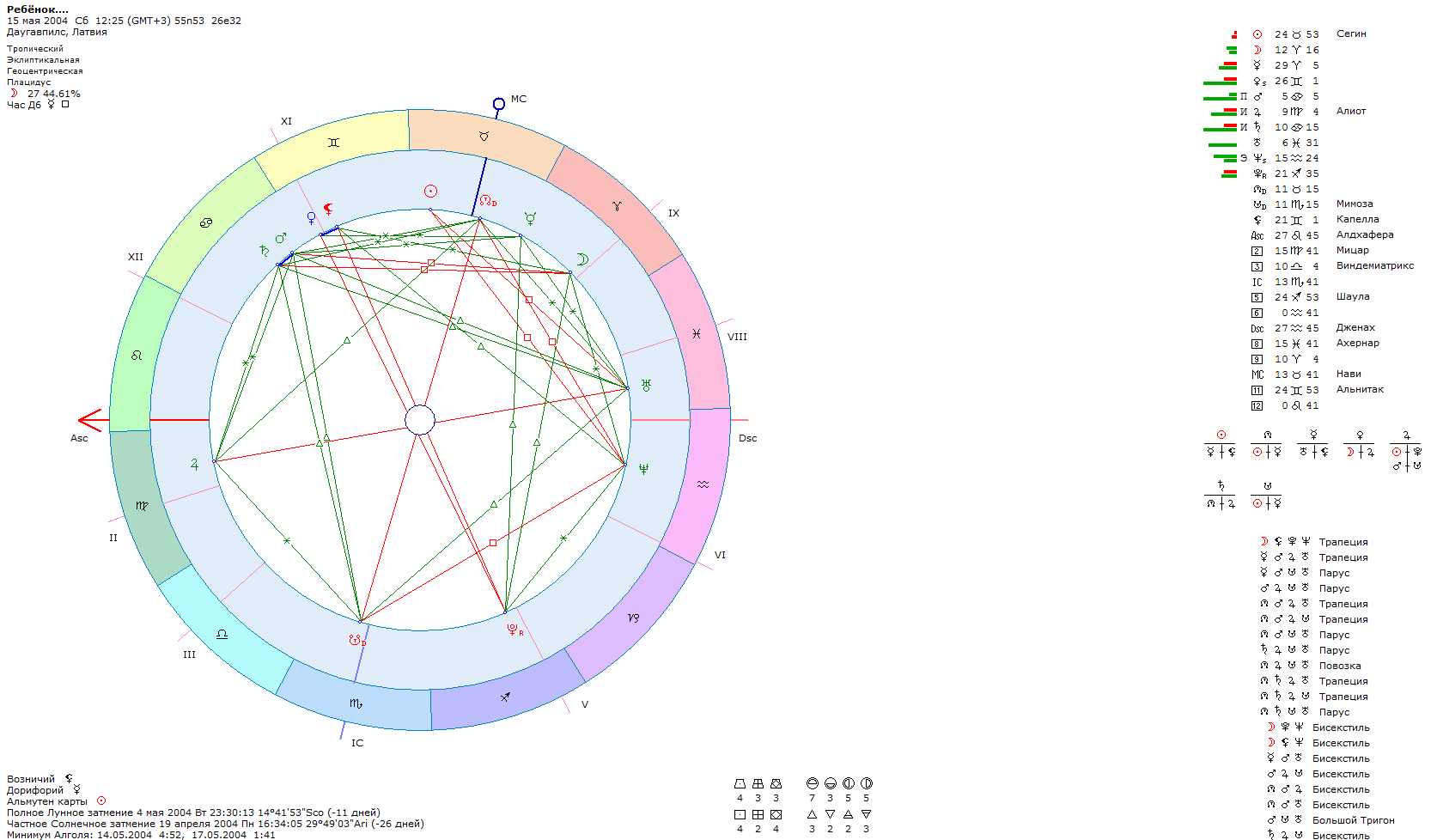1443x840 pixels.
Task: Click the Uranus glyph in the chart wheel
Action: [646, 386]
